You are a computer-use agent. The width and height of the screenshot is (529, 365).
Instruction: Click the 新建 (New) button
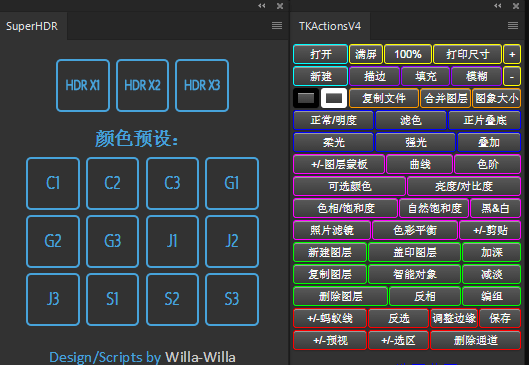(321, 76)
